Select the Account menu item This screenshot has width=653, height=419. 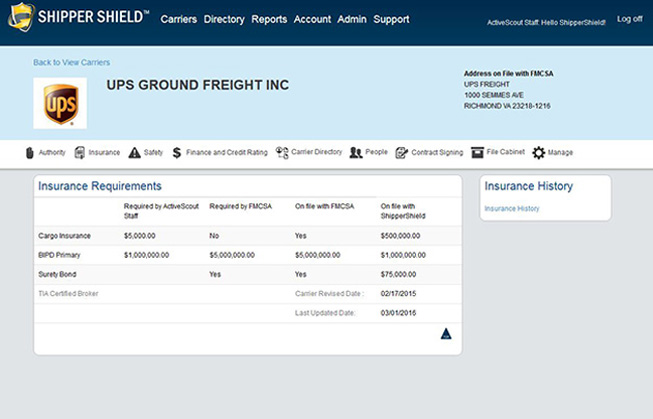(312, 19)
